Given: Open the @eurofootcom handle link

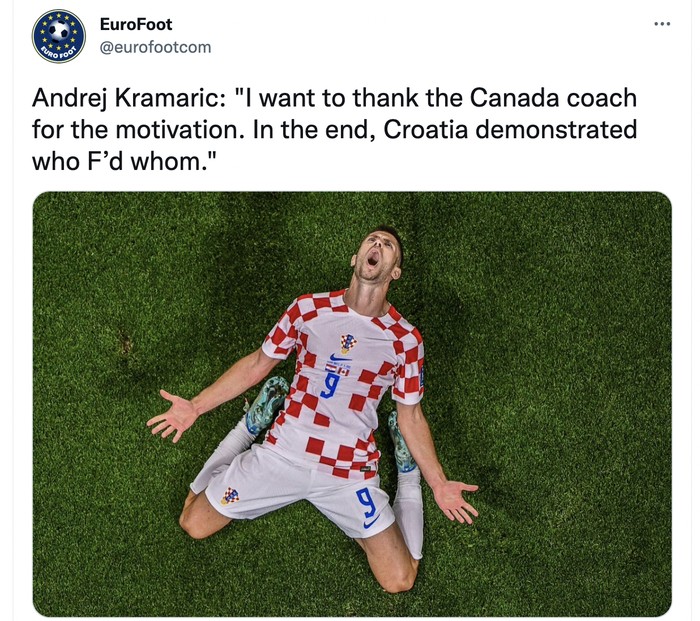Looking at the screenshot, I should [155, 47].
